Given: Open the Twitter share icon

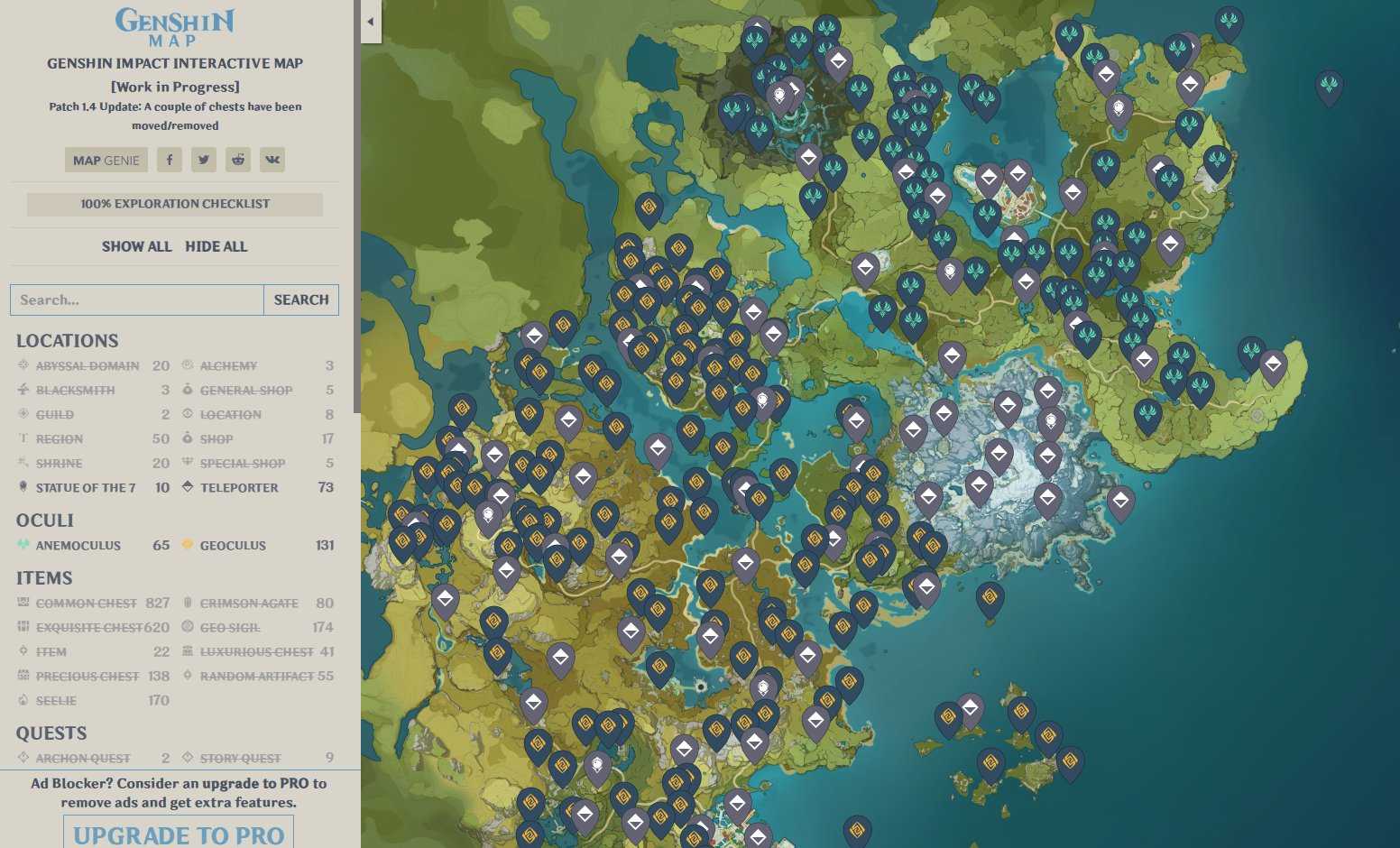Looking at the screenshot, I should [x=204, y=160].
